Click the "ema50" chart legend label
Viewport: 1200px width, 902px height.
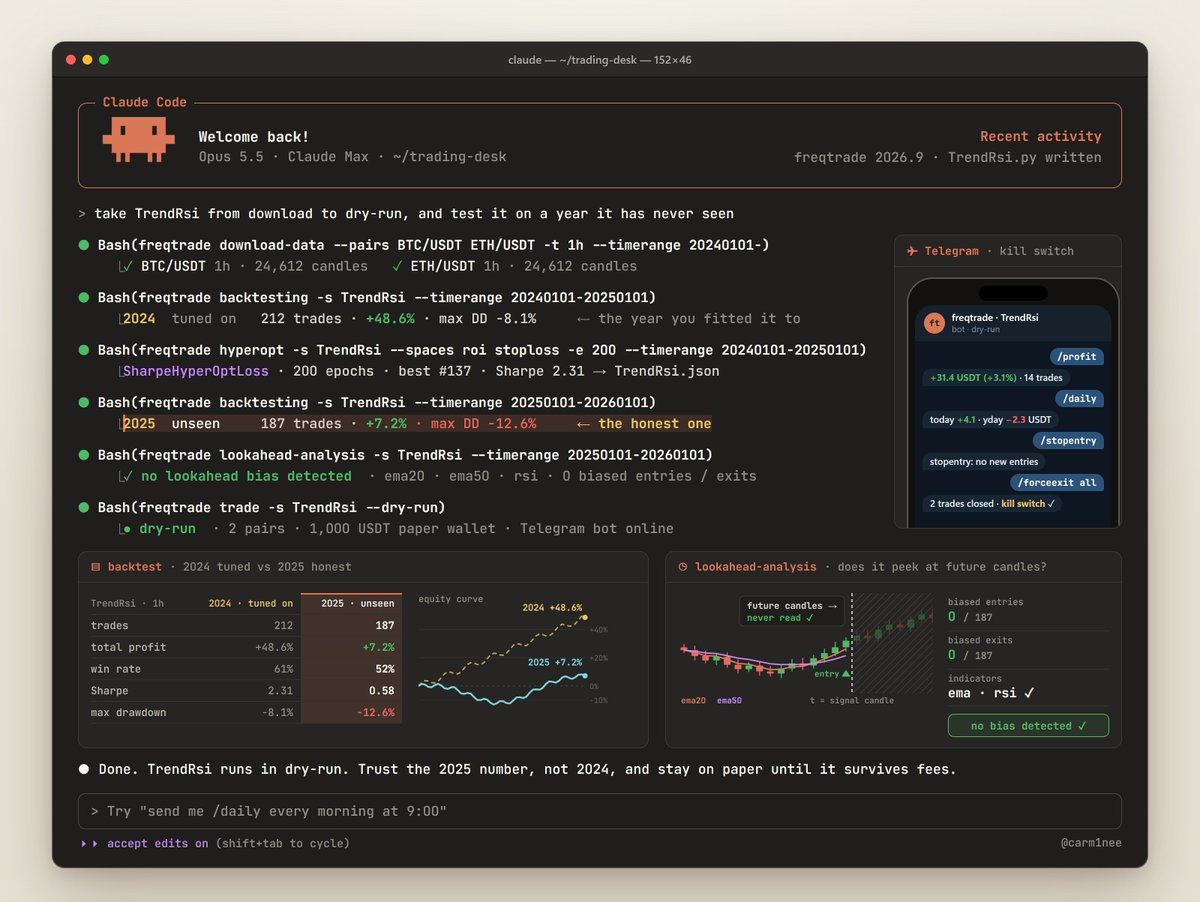729,701
